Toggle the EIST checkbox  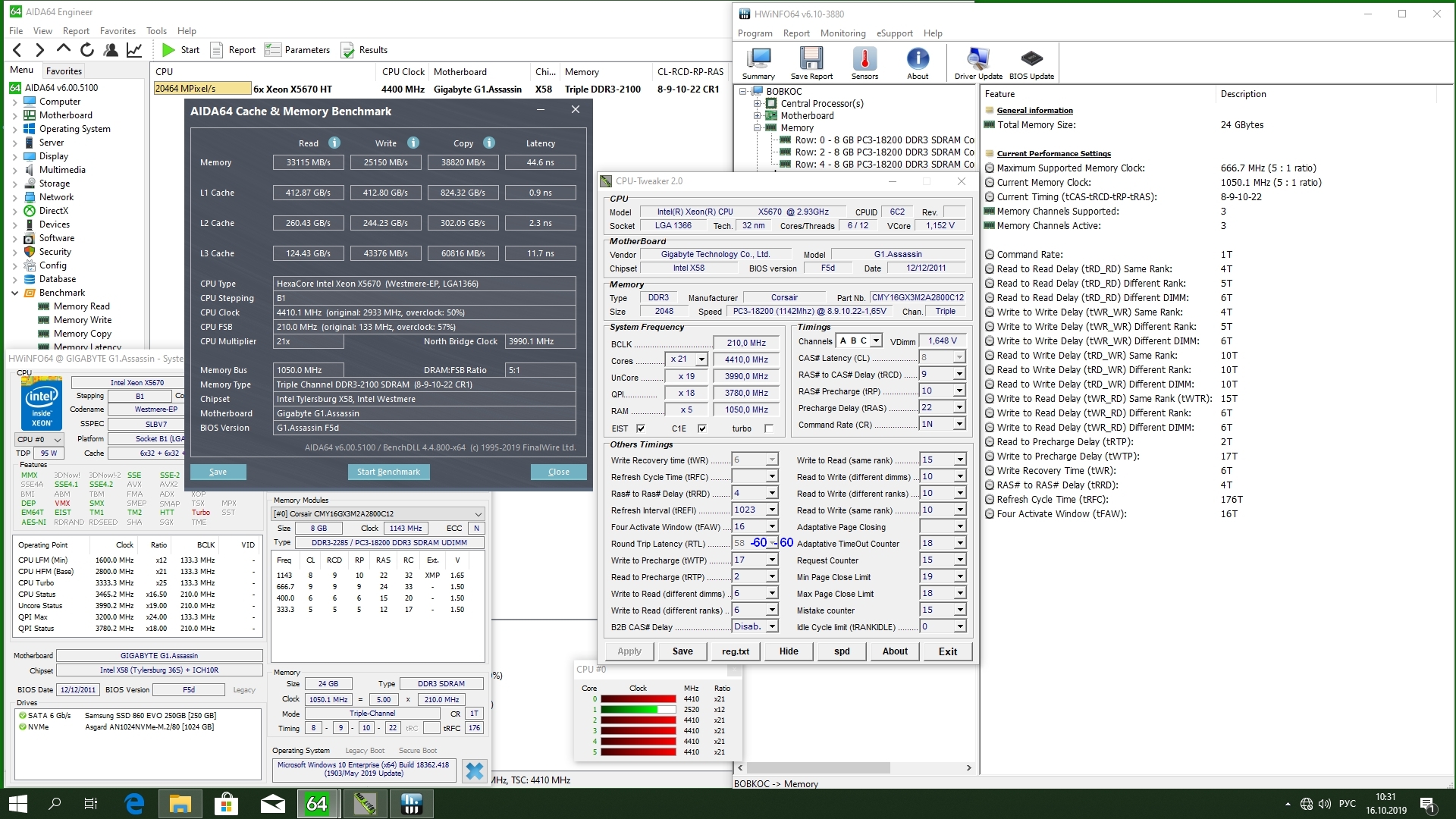641,428
